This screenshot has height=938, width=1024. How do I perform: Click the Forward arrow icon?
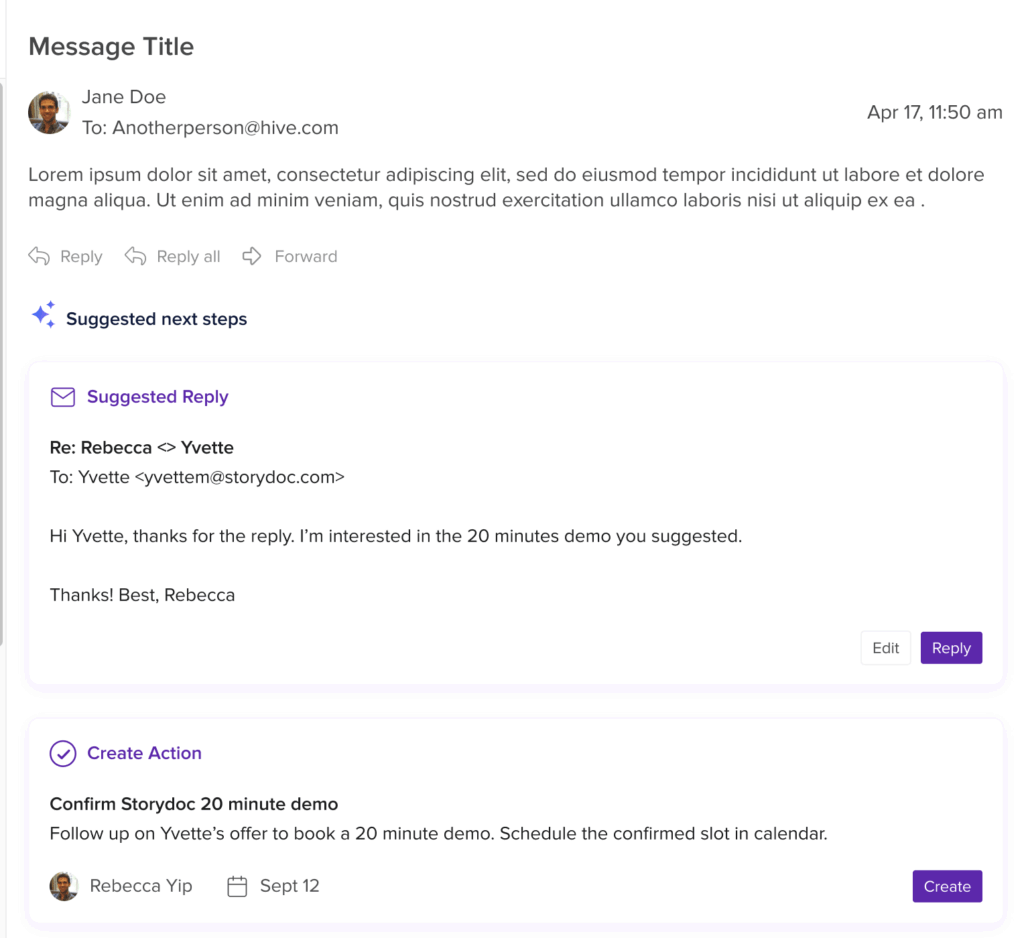pos(252,256)
